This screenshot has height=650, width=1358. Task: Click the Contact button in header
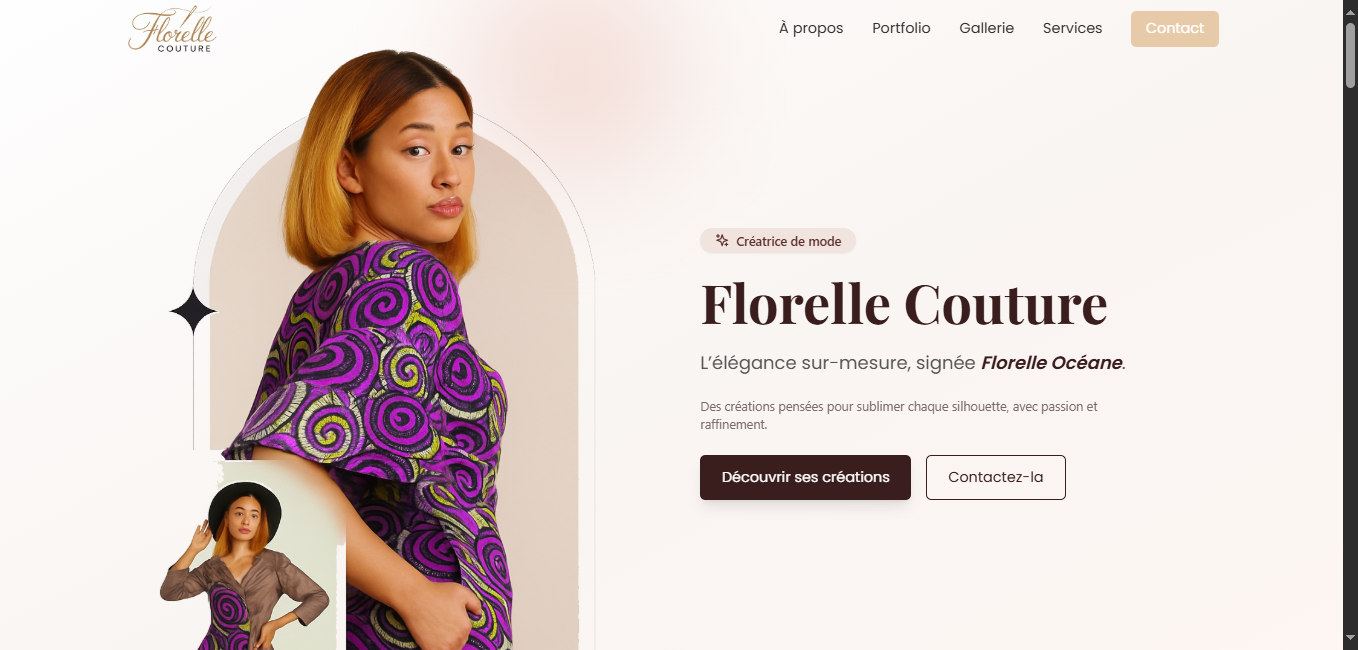pos(1174,29)
